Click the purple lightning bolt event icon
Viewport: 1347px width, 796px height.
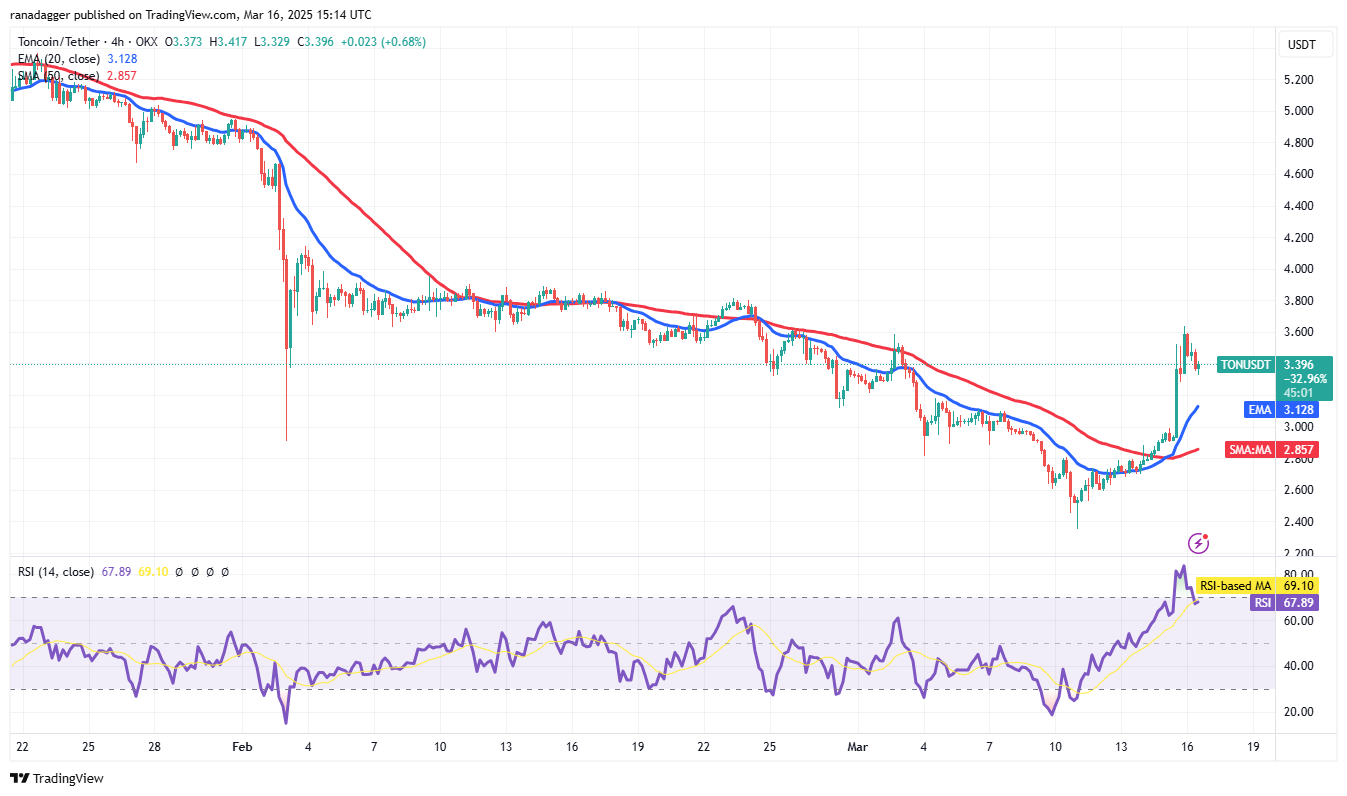1198,543
